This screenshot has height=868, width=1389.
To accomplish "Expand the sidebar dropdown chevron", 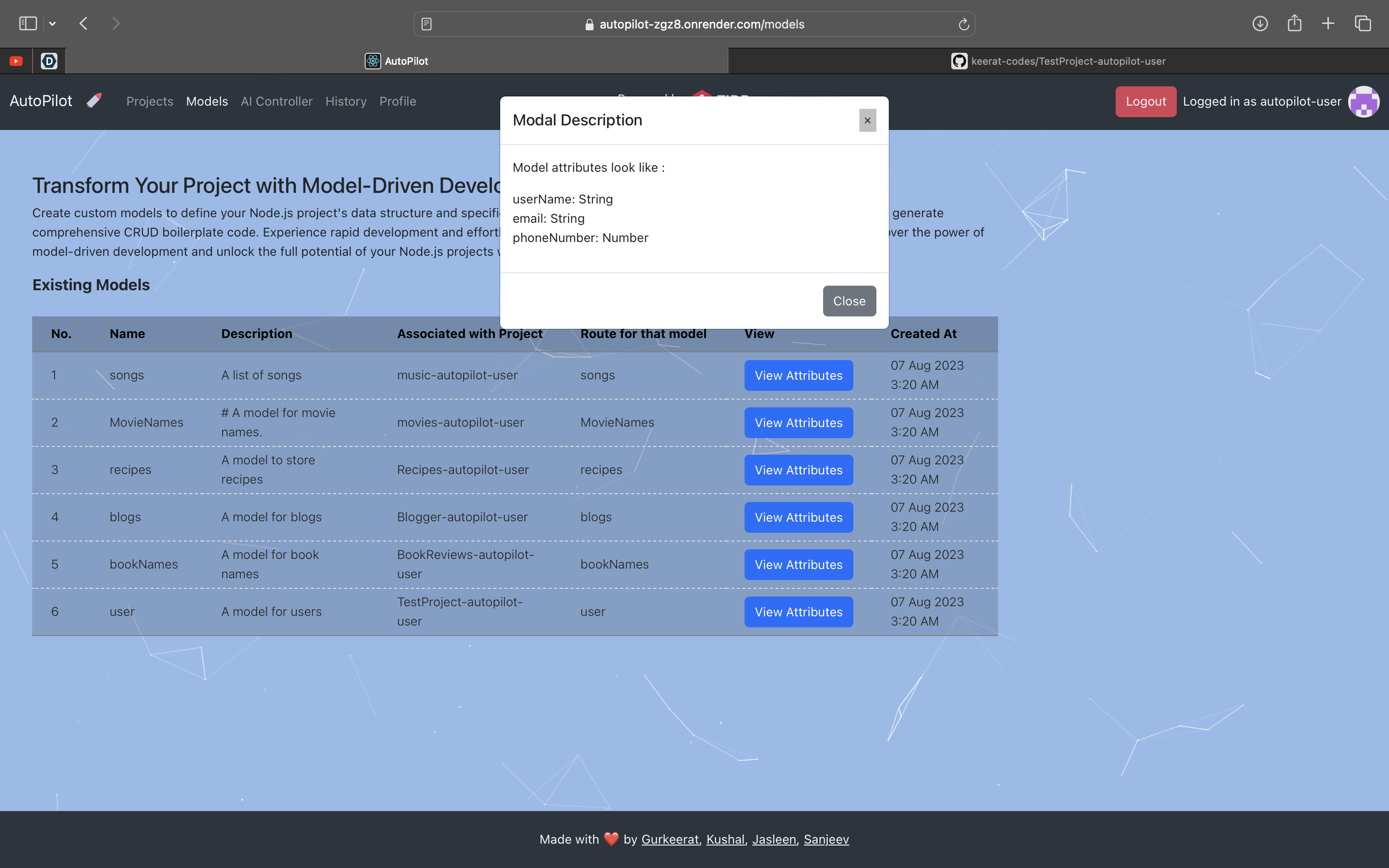I will tap(52, 23).
